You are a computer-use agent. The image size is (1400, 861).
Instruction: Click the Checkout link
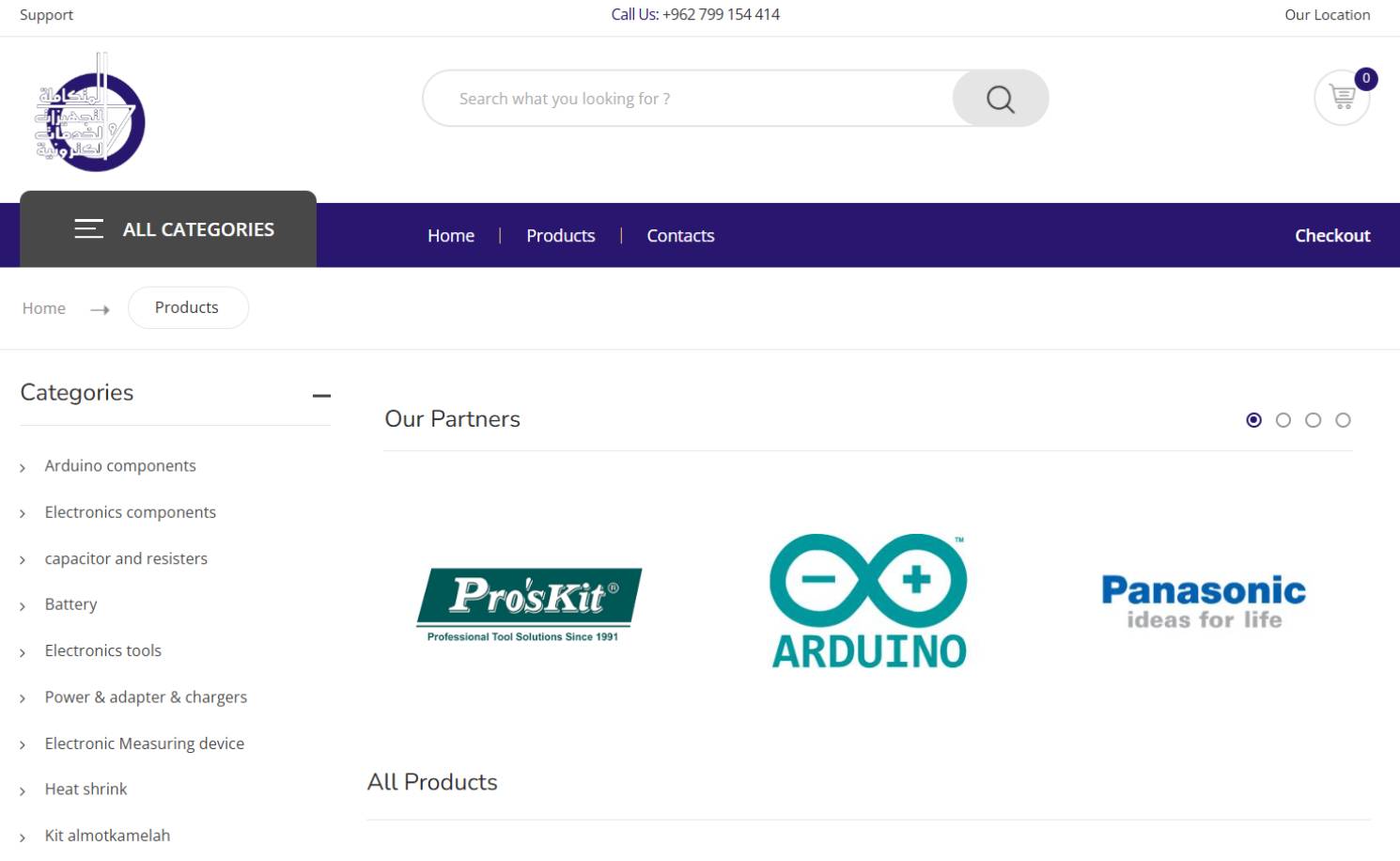click(1331, 236)
